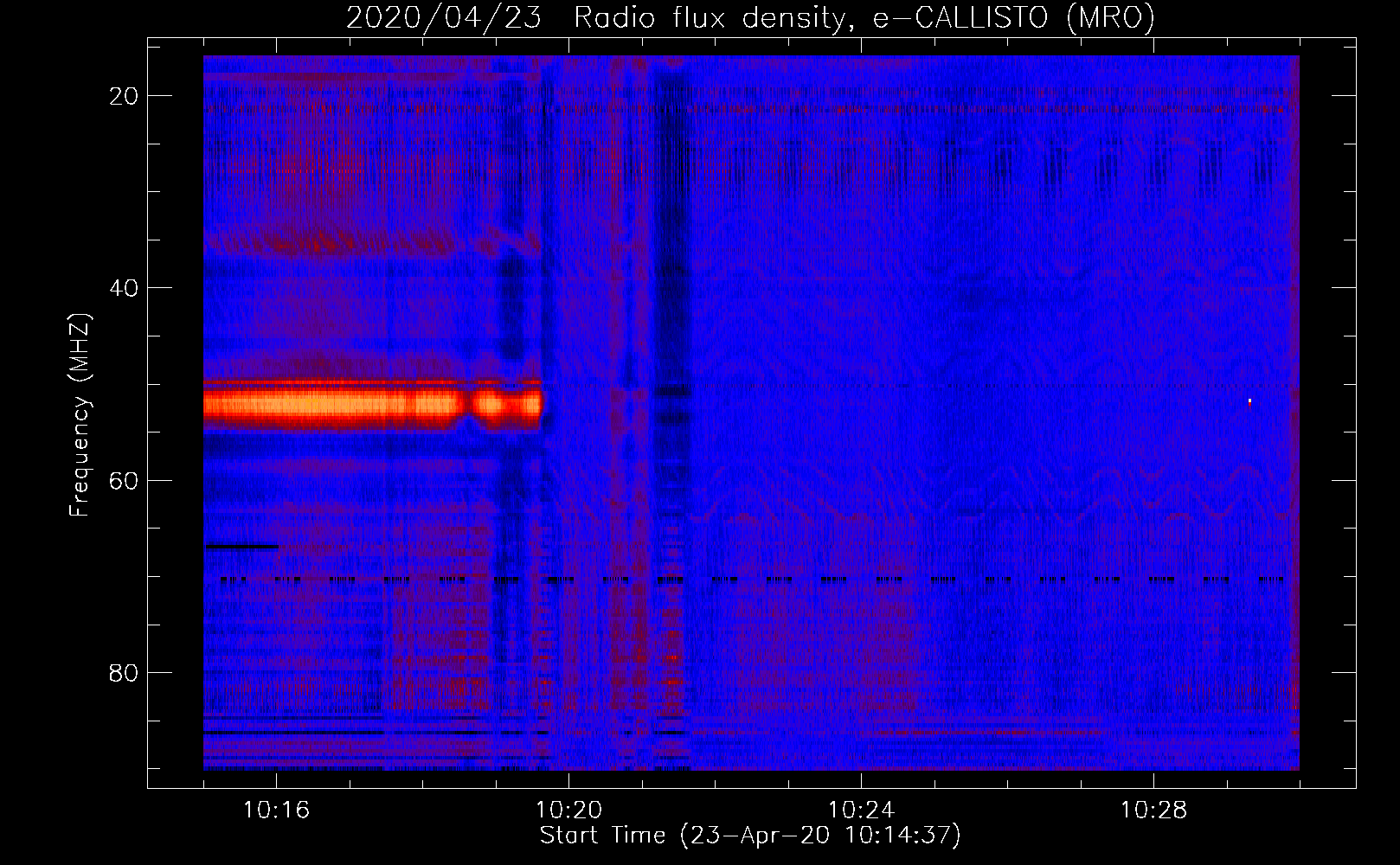This screenshot has width=1400, height=865.
Task: Select the 'Frequency (MHZ)' y-axis label
Action: [x=80, y=416]
